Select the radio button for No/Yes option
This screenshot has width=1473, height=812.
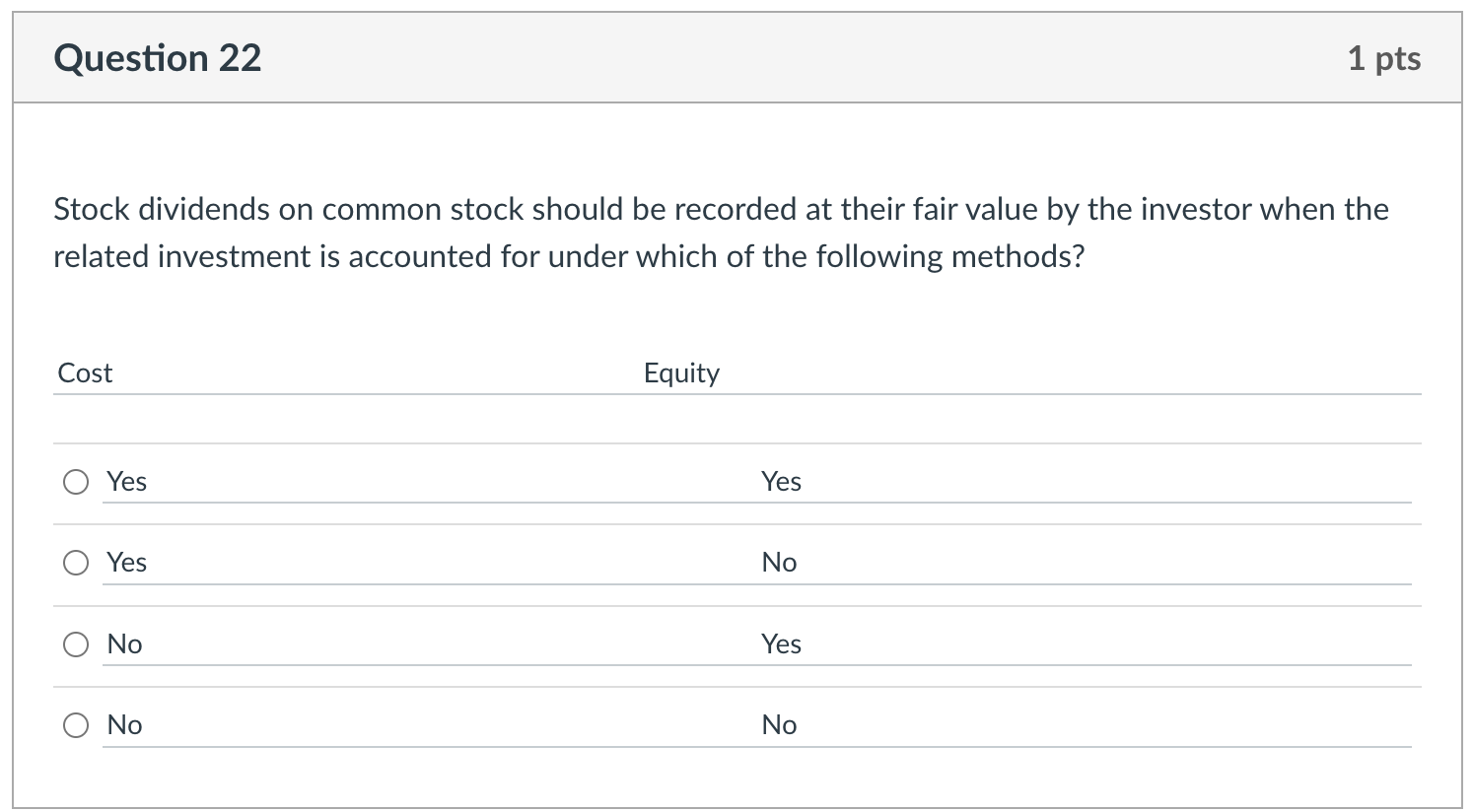[75, 643]
